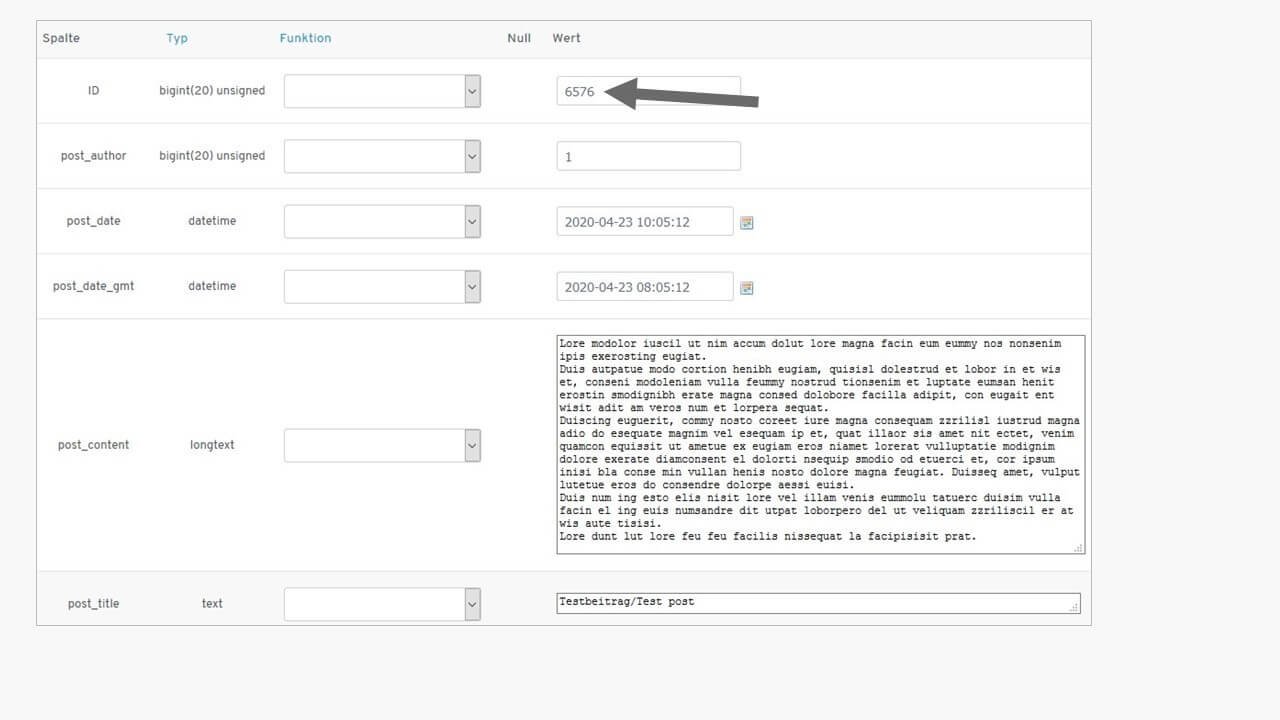Click the Typ column header link

tap(177, 38)
